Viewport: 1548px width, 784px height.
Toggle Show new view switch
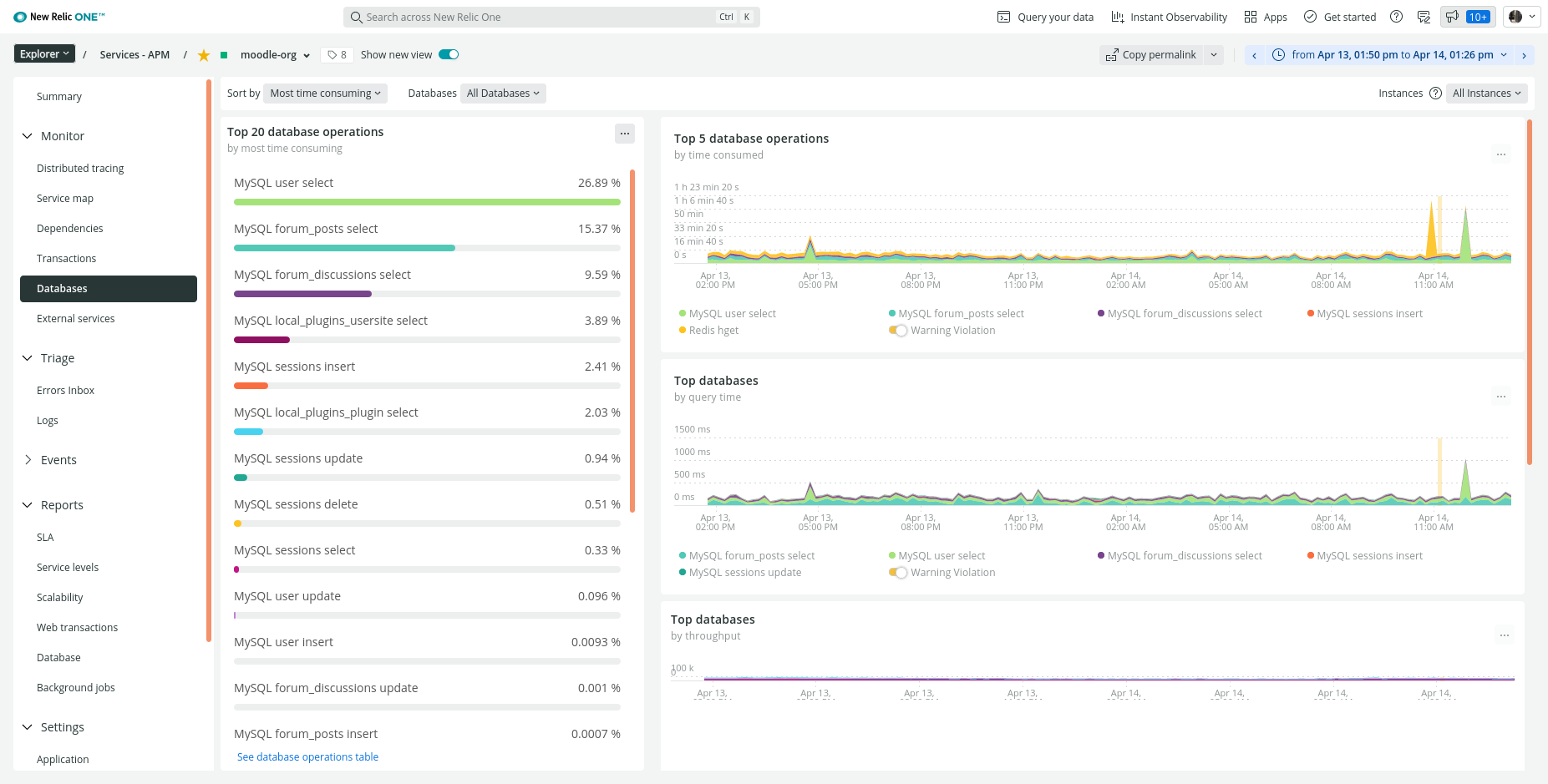[x=449, y=55]
